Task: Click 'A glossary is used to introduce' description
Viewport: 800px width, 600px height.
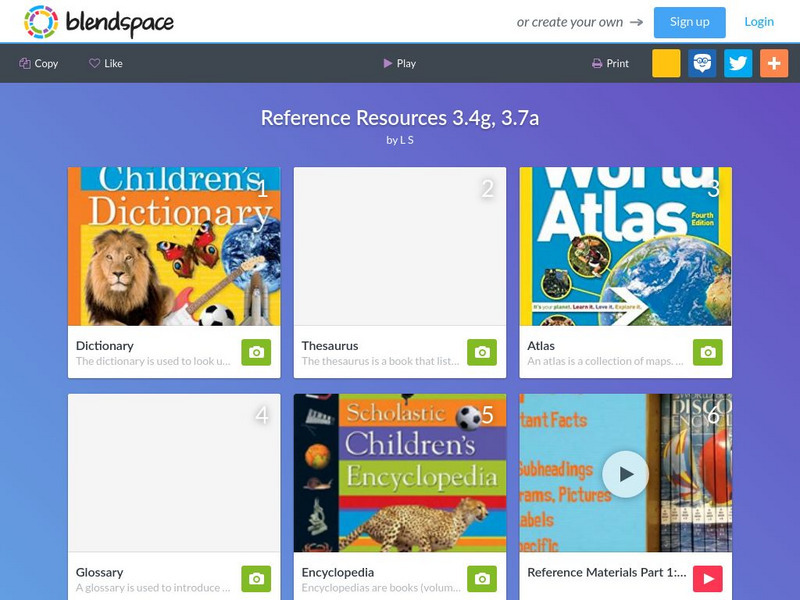Action: 153,588
